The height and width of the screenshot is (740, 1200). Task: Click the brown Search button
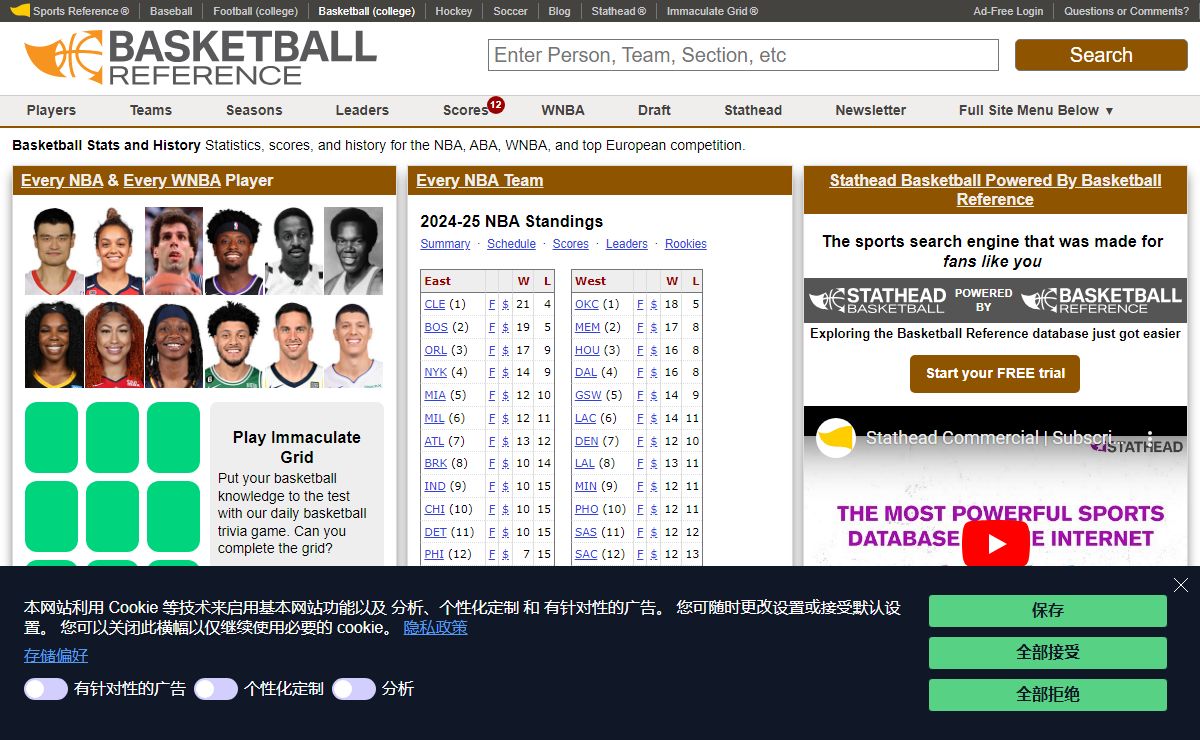tap(1101, 55)
